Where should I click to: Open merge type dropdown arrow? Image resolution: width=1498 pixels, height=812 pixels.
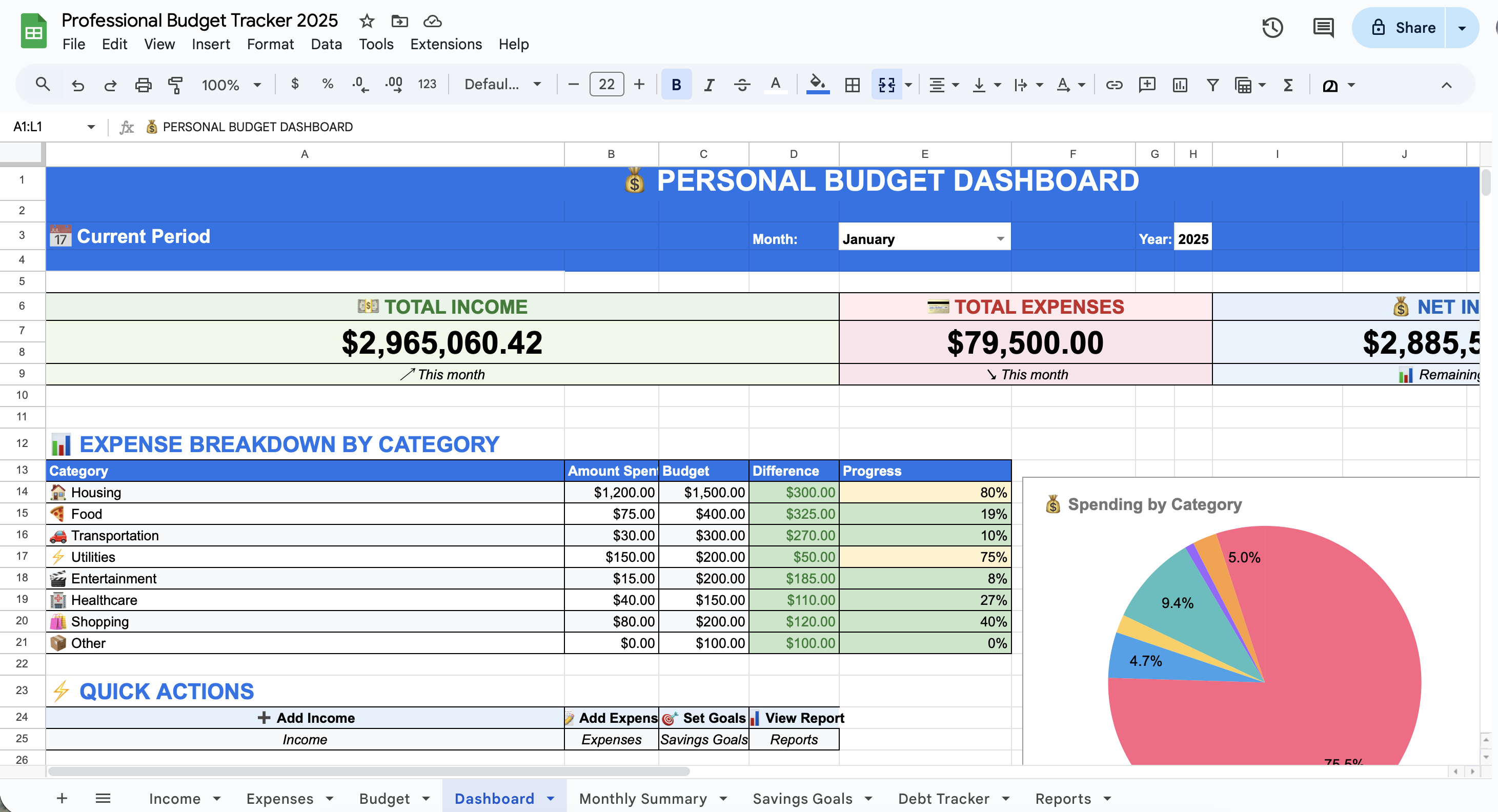(x=908, y=85)
